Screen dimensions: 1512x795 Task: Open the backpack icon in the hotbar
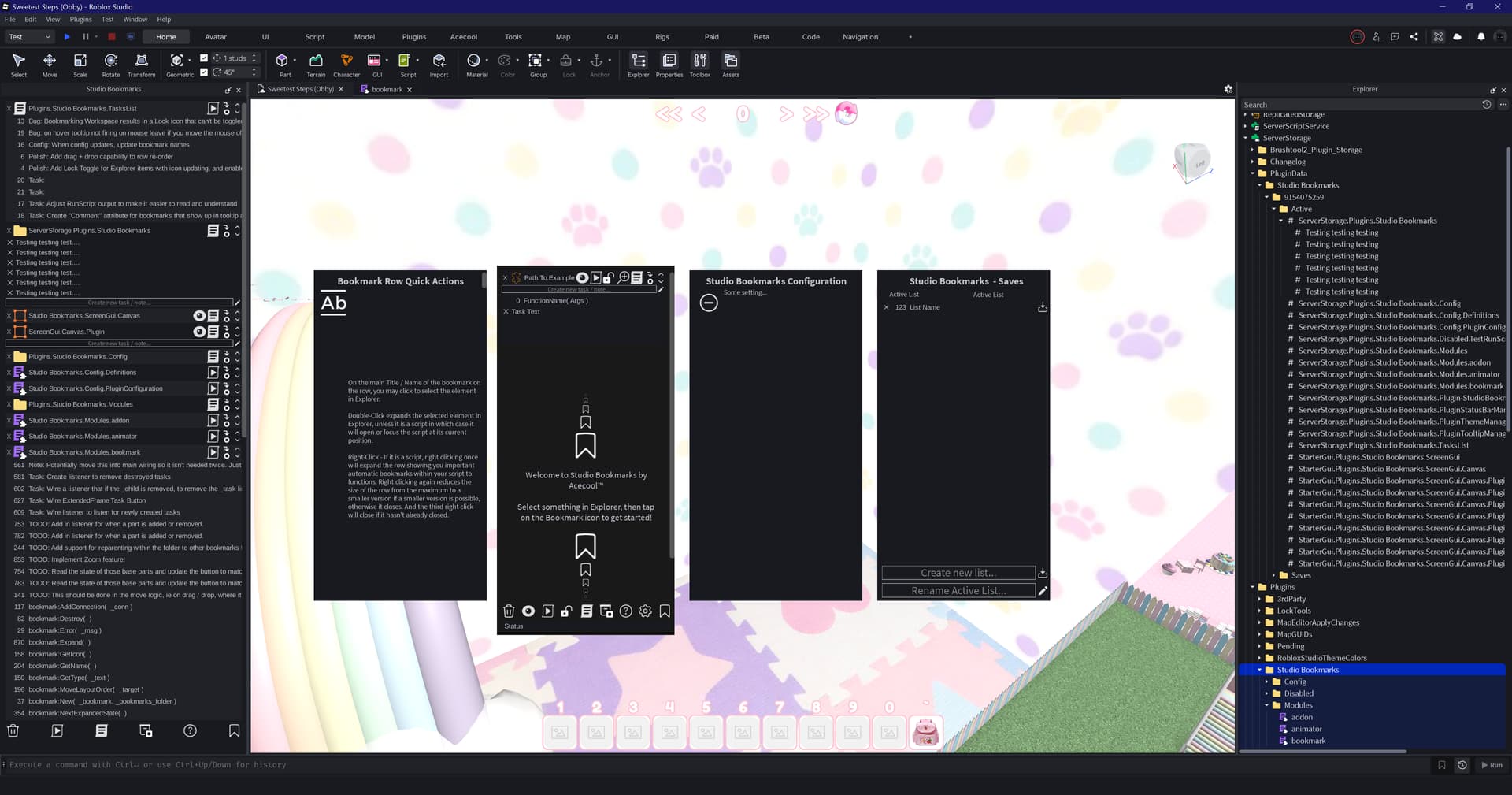pyautogui.click(x=926, y=732)
